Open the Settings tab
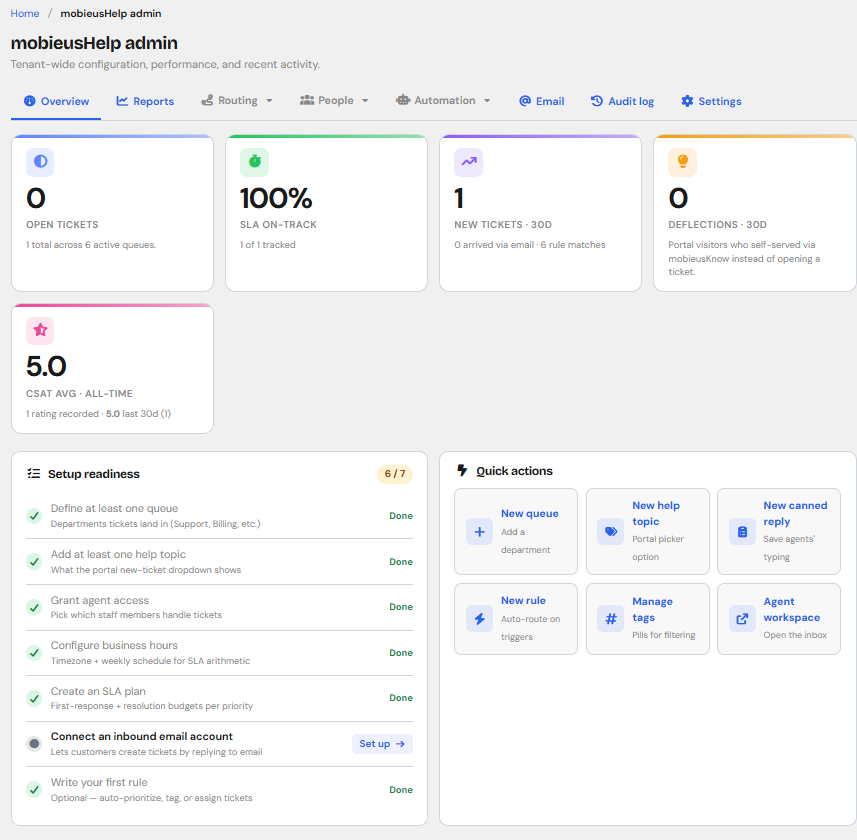The height and width of the screenshot is (840, 857). pos(711,101)
